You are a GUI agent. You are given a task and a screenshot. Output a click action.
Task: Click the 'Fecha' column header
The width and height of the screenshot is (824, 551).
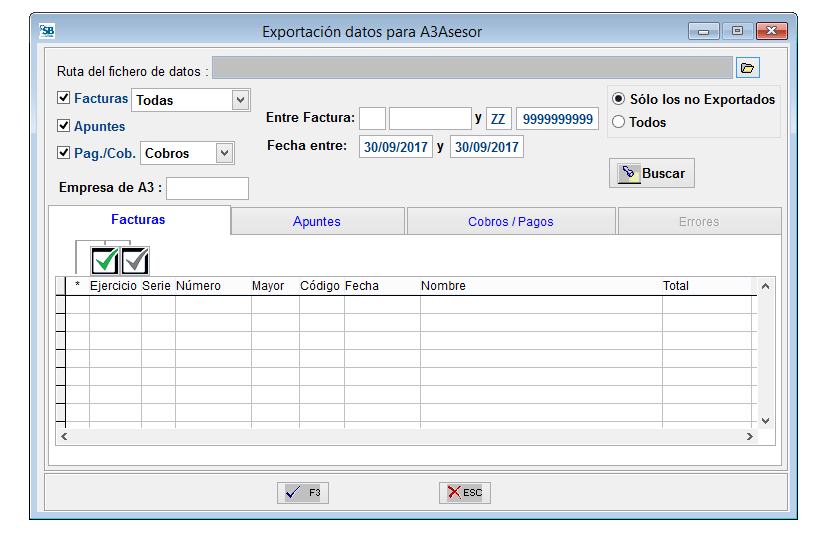pyautogui.click(x=382, y=286)
